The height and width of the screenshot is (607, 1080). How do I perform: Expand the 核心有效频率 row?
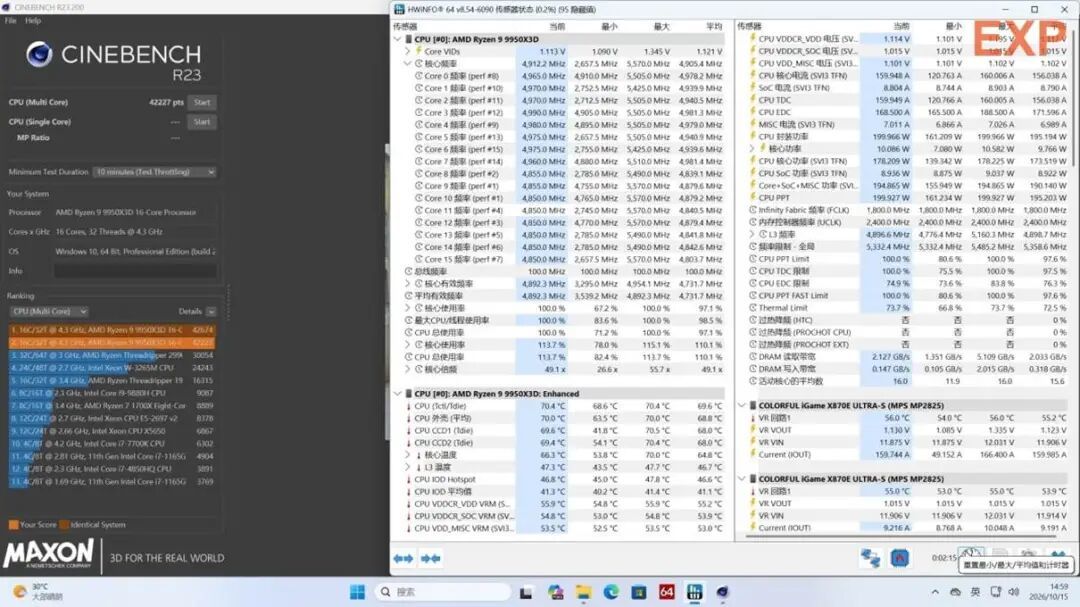(407, 284)
